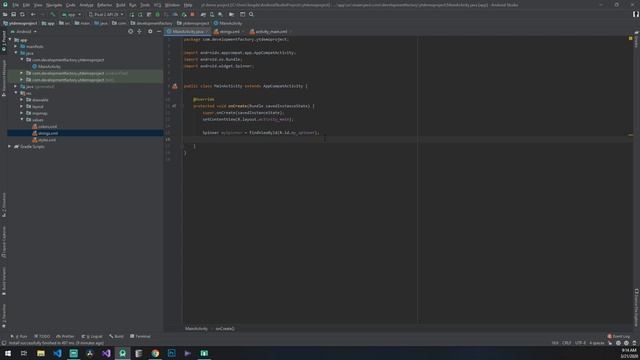
Task: Click the yellow inspection indicator at editor top-right
Action: pos(631,38)
